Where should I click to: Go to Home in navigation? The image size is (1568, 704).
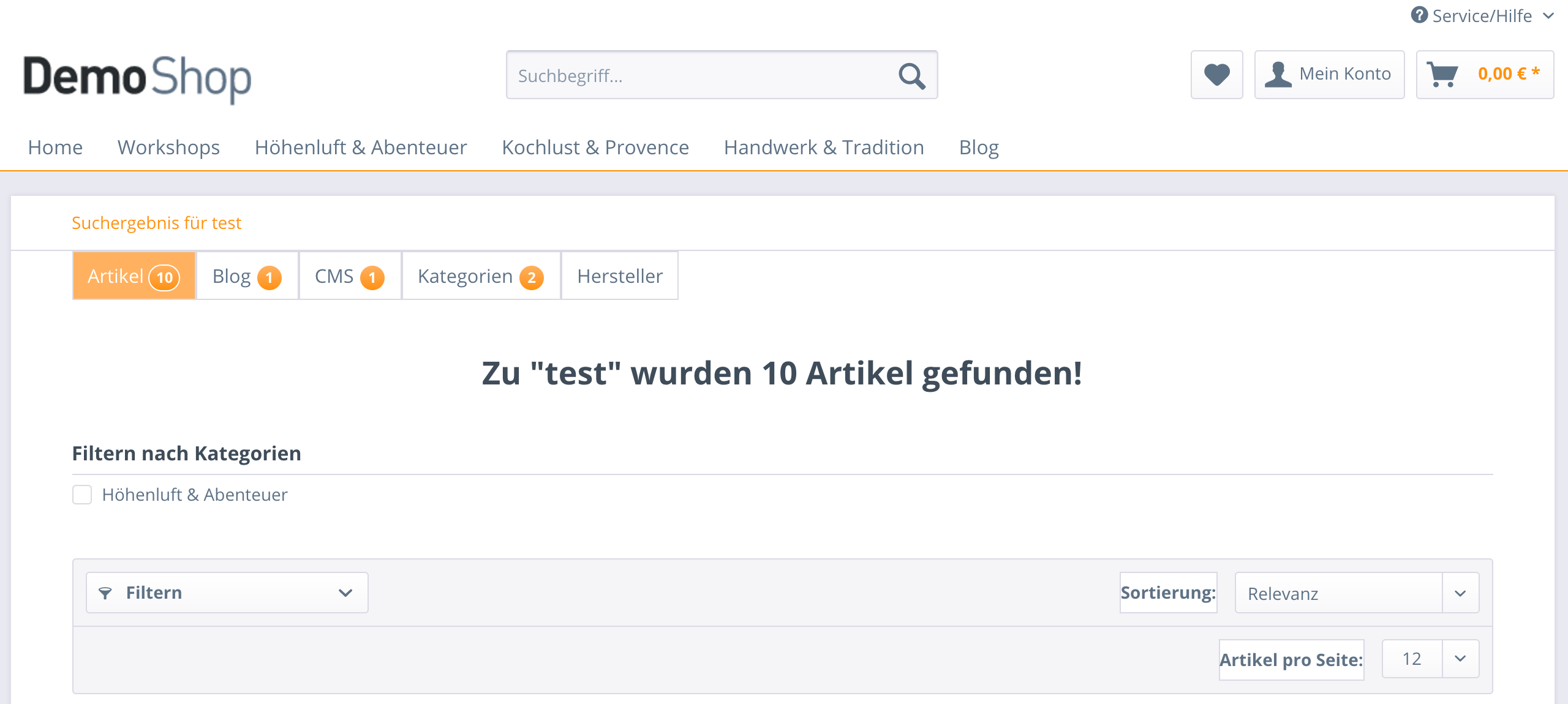pyautogui.click(x=55, y=148)
